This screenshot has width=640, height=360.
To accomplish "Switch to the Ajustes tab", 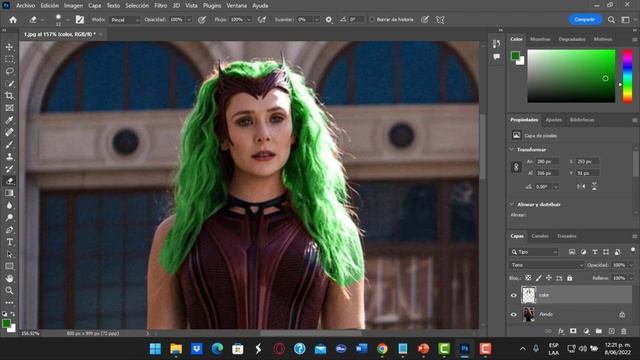I will [553, 120].
